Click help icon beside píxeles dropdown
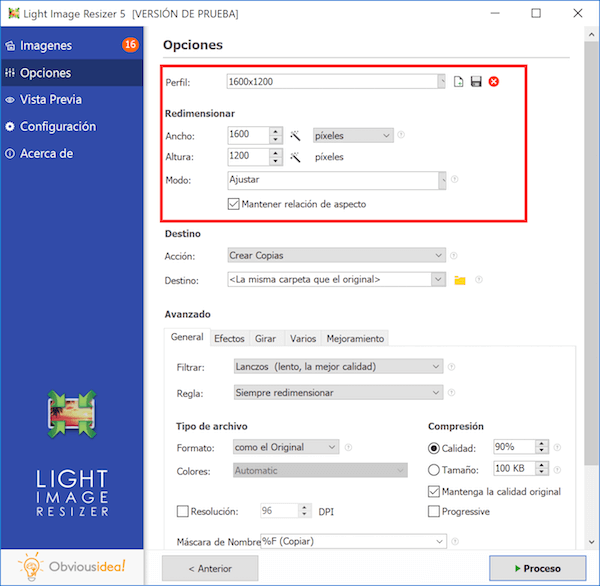 (401, 135)
